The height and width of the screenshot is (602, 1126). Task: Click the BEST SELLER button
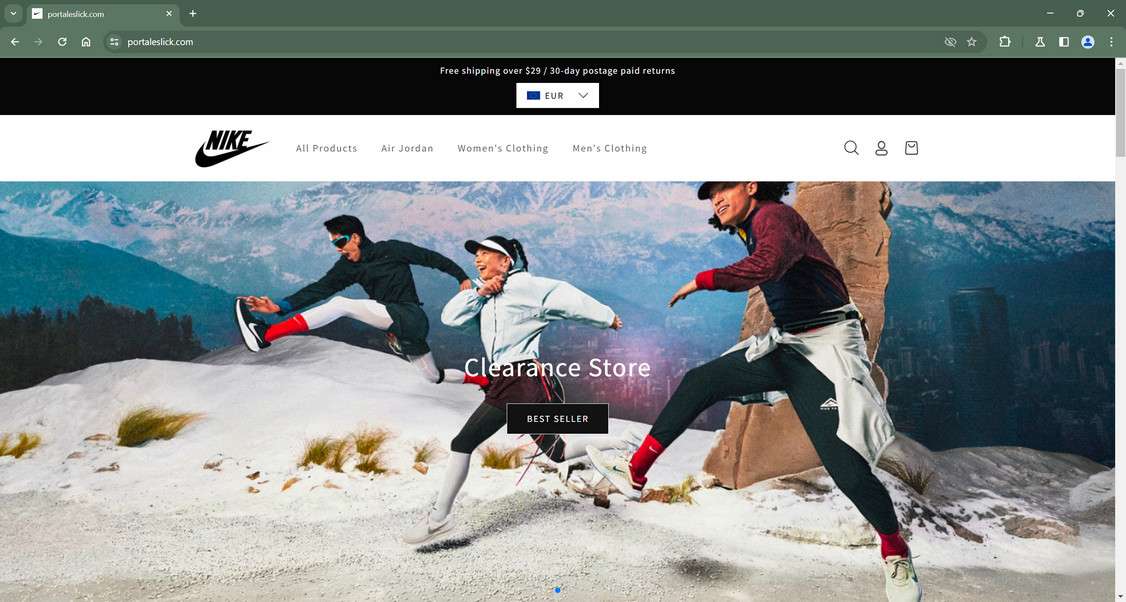pyautogui.click(x=557, y=418)
